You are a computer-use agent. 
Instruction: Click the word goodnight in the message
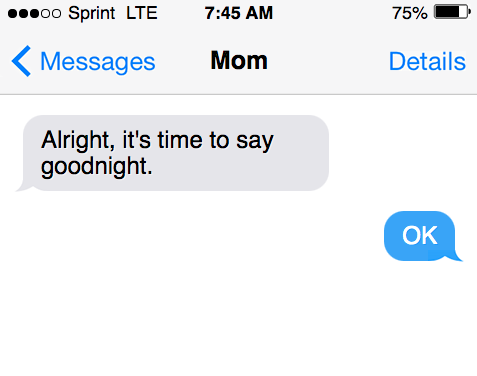point(97,166)
